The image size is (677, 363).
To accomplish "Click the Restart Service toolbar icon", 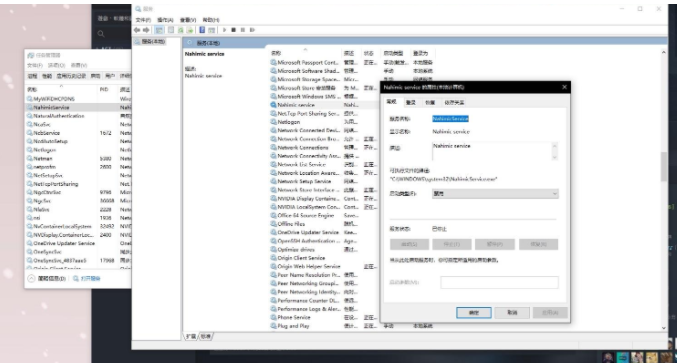I will tap(252, 30).
